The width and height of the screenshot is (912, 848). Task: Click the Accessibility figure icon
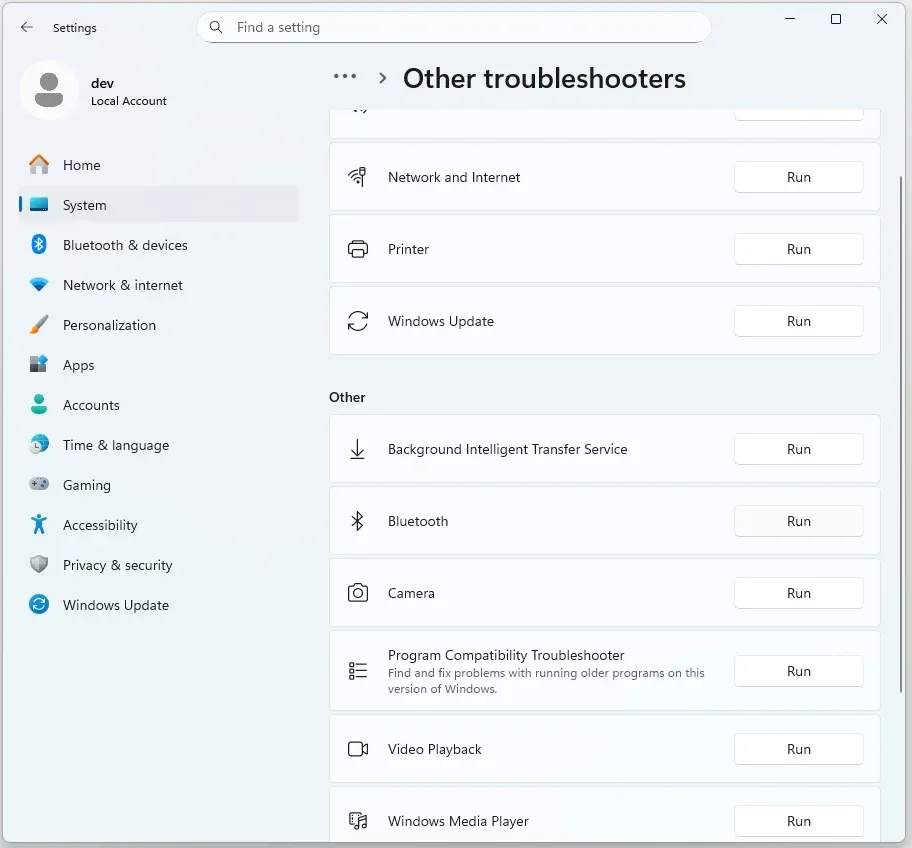[x=39, y=525]
